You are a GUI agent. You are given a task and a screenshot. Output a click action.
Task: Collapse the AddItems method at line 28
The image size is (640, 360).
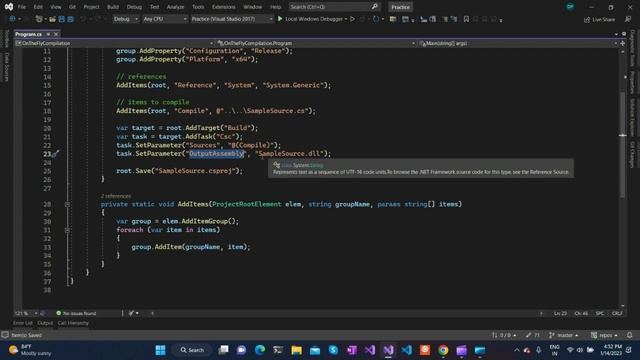point(67,204)
